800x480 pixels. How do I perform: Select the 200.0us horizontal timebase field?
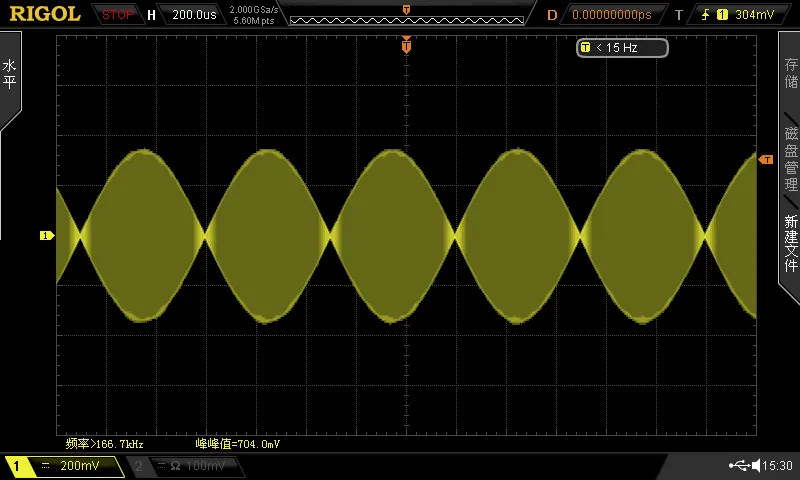194,14
